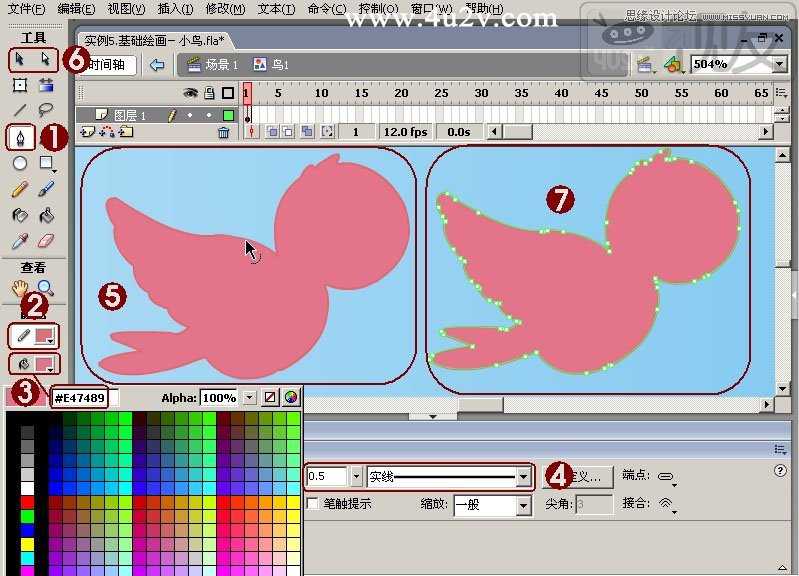Image resolution: width=799 pixels, height=576 pixels.
Task: Select the 图层 1 layer row
Action: click(x=157, y=116)
